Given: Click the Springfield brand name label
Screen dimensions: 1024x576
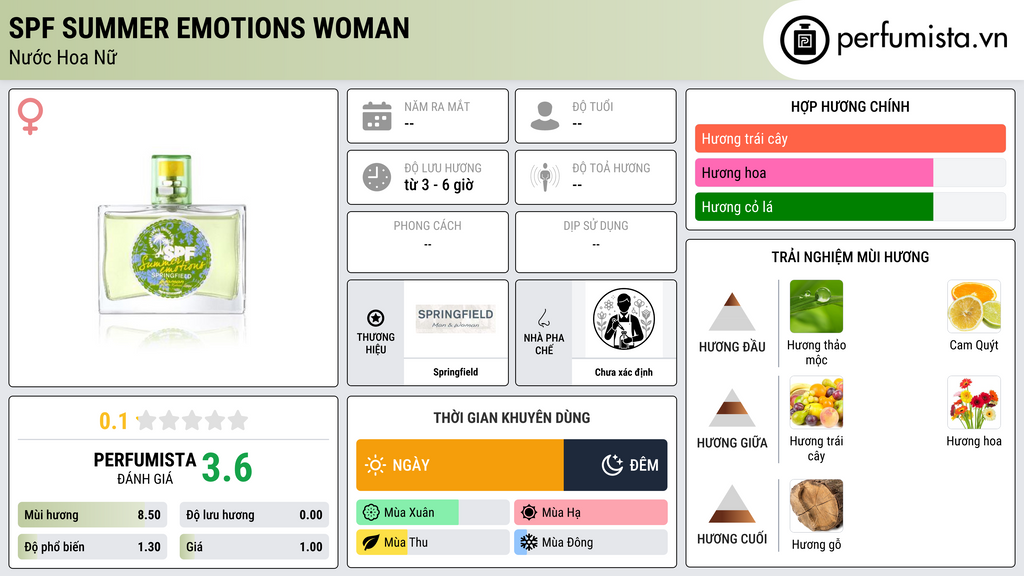Looking at the screenshot, I should click(456, 372).
